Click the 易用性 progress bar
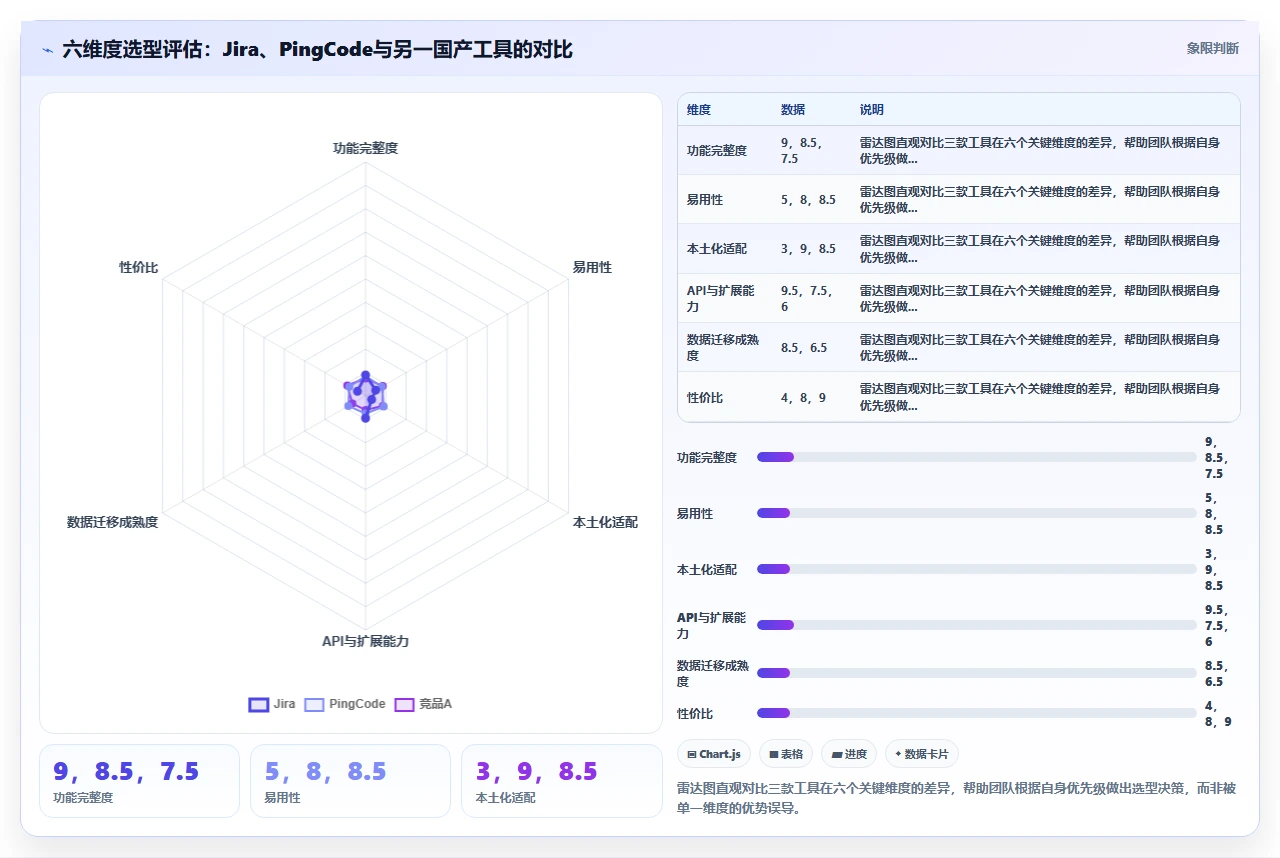This screenshot has height=858, width=1280. (977, 513)
